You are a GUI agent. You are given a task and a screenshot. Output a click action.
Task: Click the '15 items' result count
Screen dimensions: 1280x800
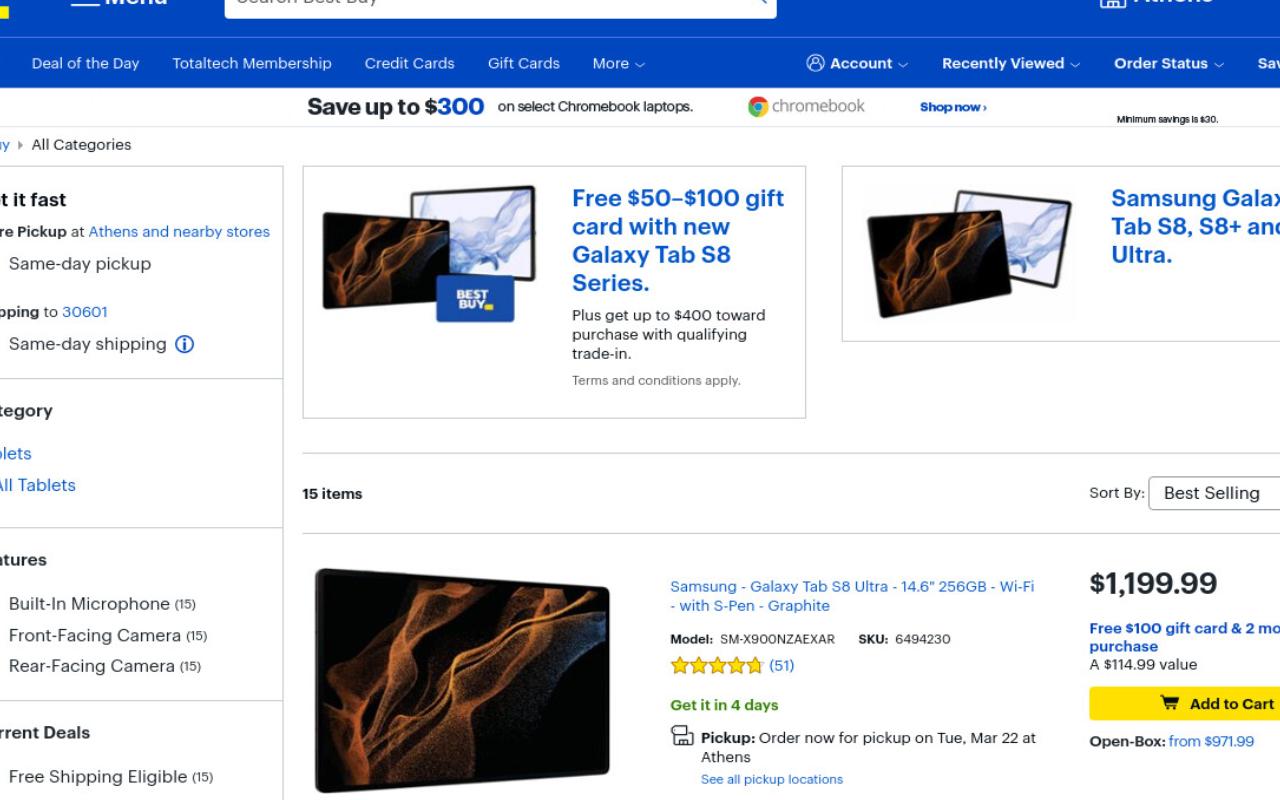coord(332,494)
